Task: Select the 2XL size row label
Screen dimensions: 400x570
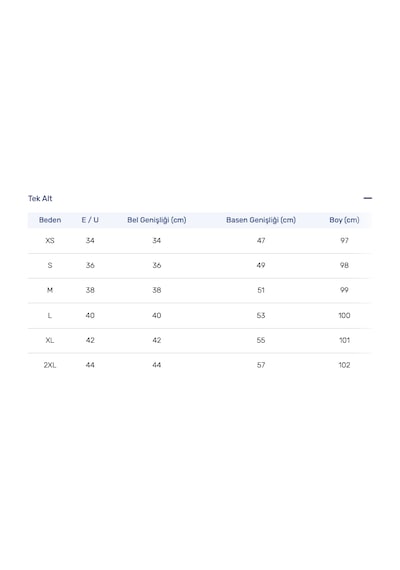Action: [x=50, y=365]
